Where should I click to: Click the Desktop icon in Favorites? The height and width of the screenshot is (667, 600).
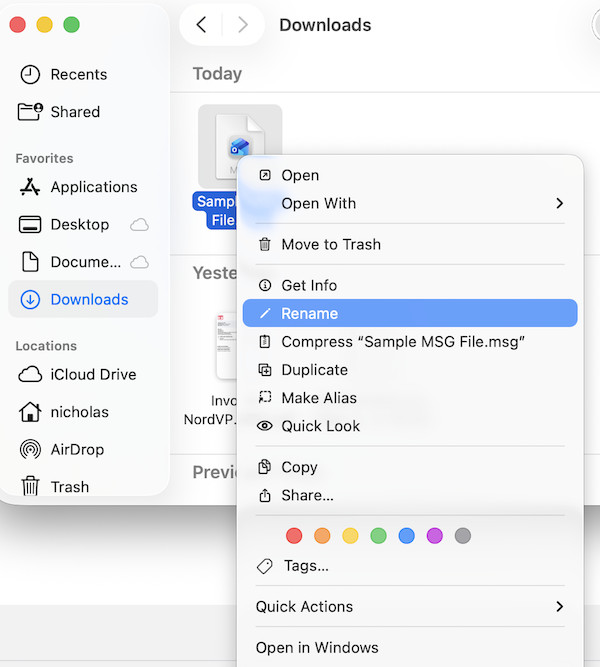[31, 225]
